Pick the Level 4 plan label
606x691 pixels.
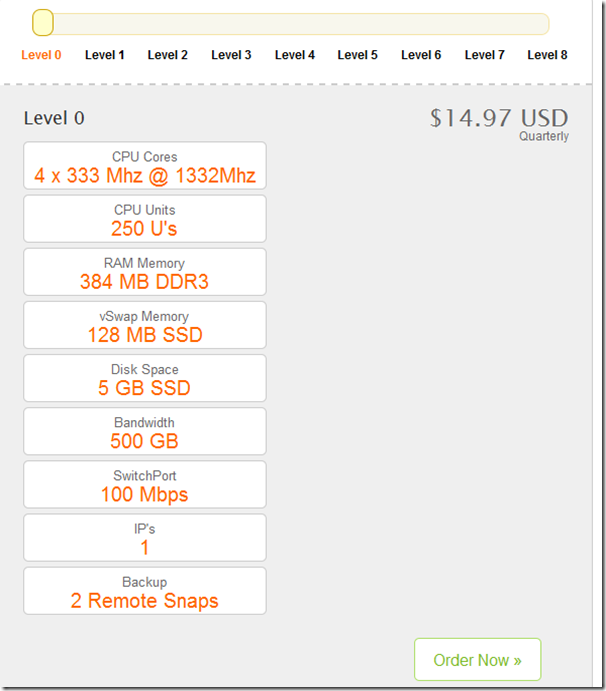pyautogui.click(x=294, y=55)
